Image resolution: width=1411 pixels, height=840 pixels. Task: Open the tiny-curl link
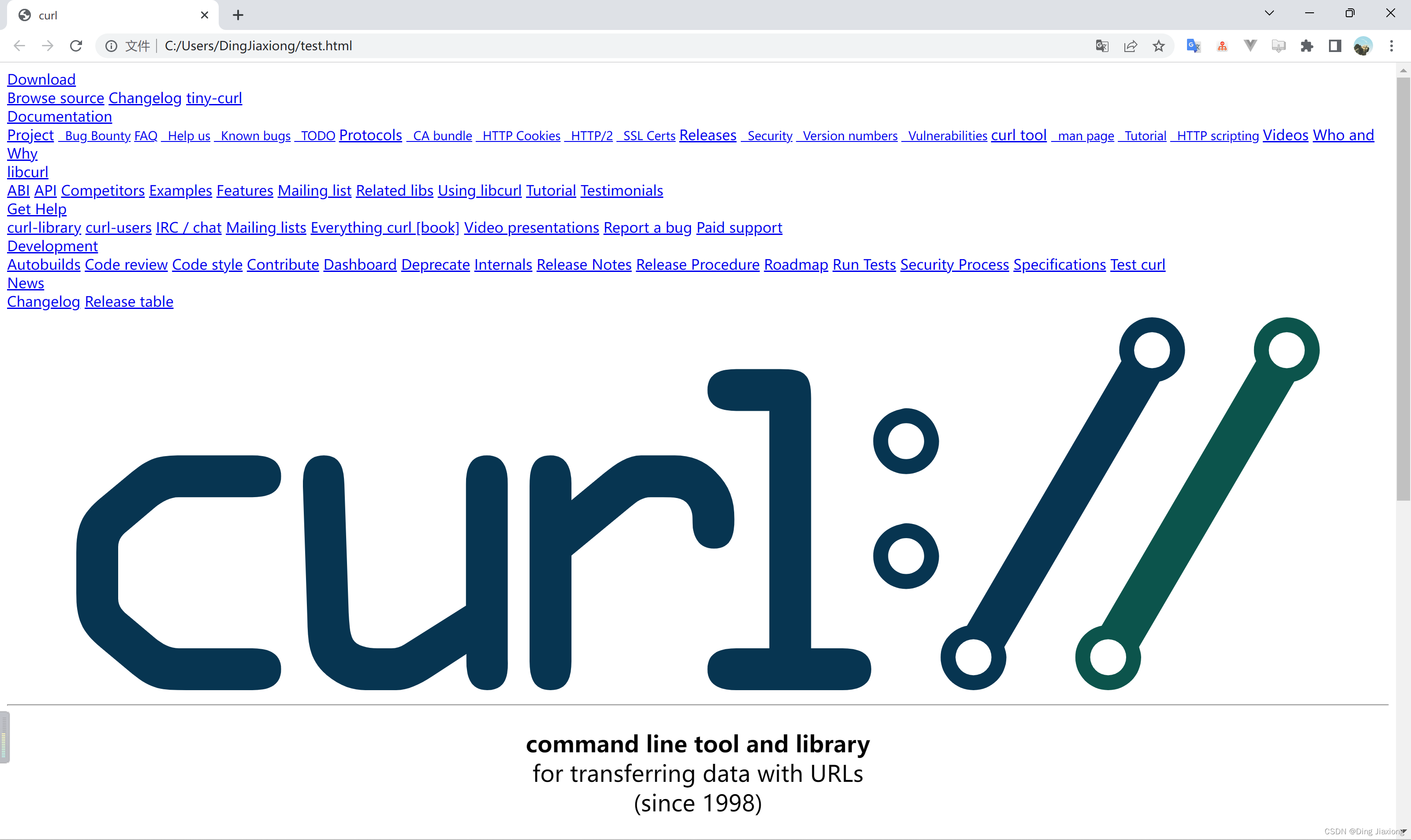point(214,98)
